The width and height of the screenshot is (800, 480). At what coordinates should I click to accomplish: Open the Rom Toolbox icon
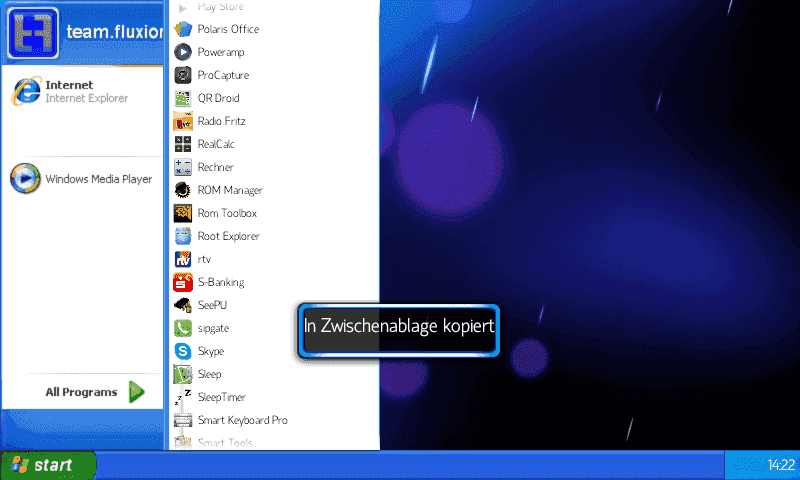[x=183, y=213]
